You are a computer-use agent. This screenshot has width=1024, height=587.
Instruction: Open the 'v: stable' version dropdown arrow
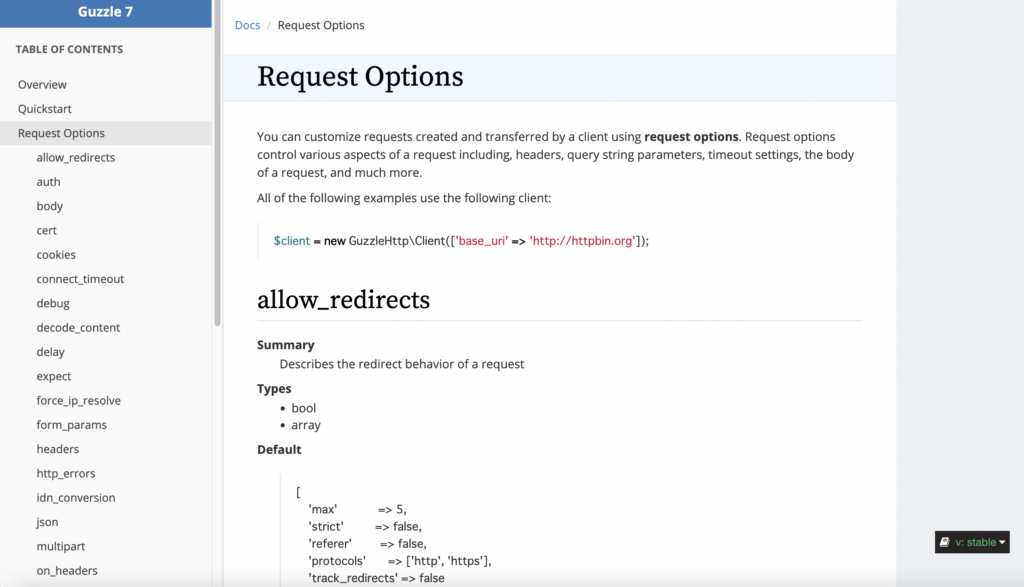(x=1002, y=543)
